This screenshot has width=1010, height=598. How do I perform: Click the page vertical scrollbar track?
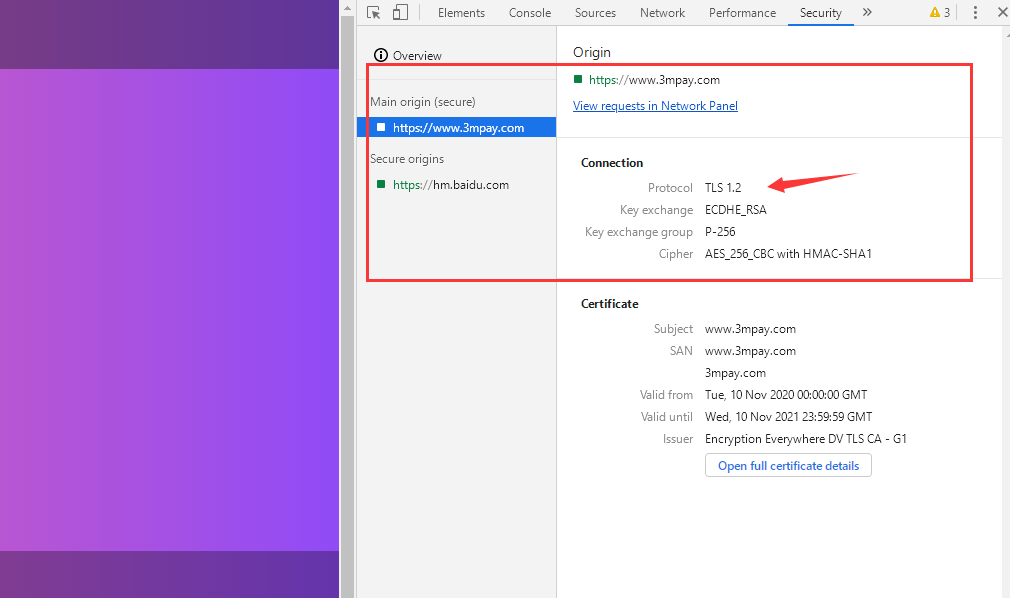click(347, 307)
